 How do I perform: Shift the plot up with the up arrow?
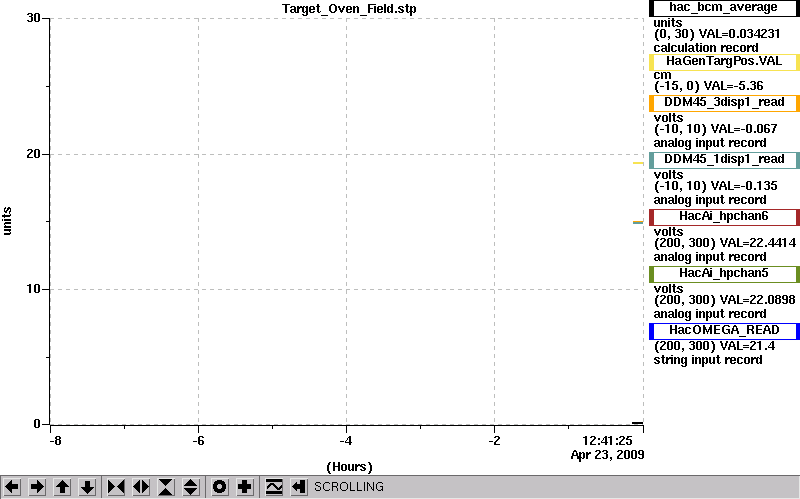tap(62, 487)
